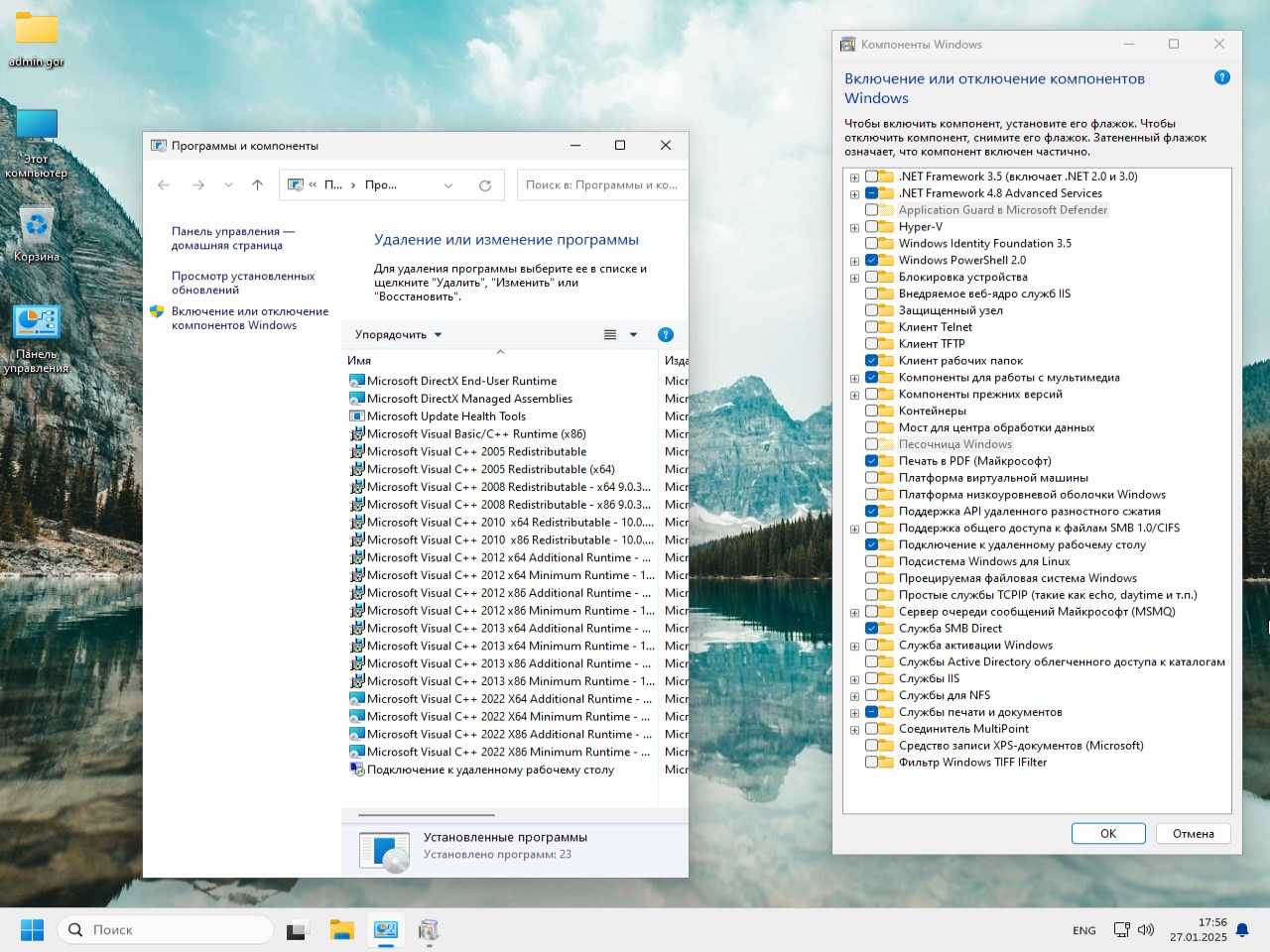Check the Telnet client checkbox
Screen dimensions: 1270x952
click(871, 327)
